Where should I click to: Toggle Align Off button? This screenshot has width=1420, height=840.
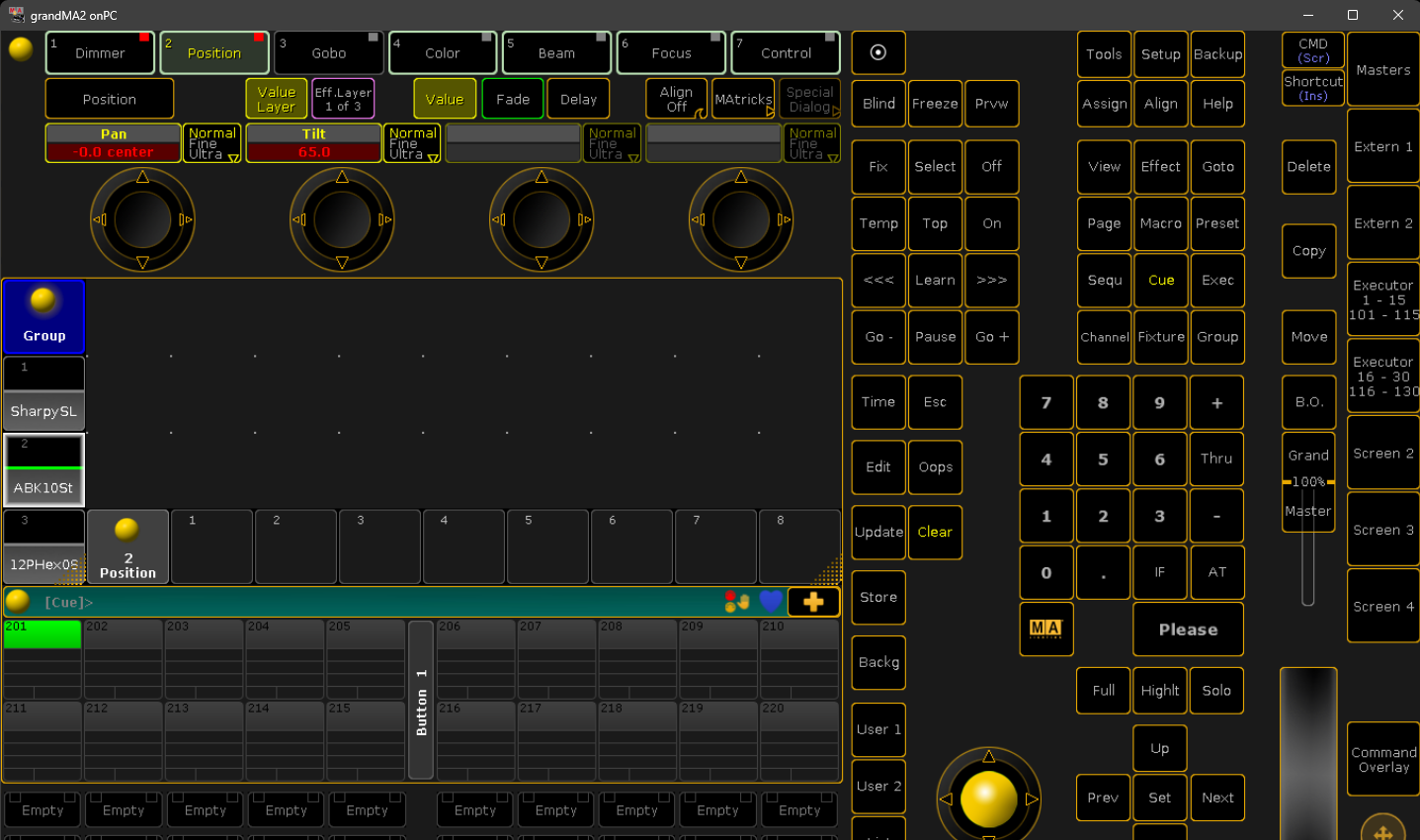point(676,99)
